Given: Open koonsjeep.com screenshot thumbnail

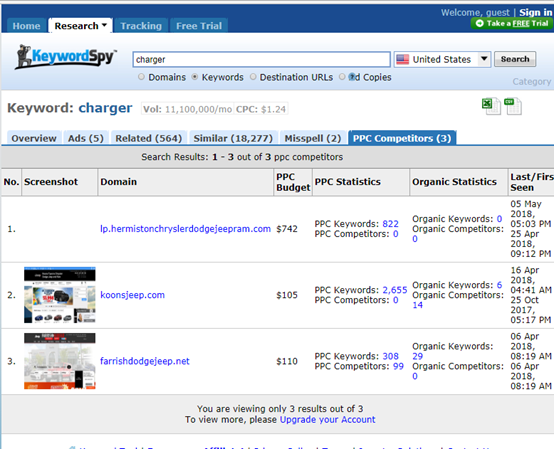Looking at the screenshot, I should pyautogui.click(x=60, y=295).
